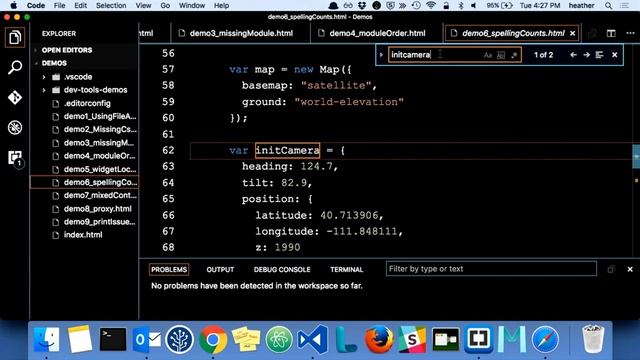The height and width of the screenshot is (360, 640).
Task: Open changes icon in editor title bar
Action: pos(592,33)
